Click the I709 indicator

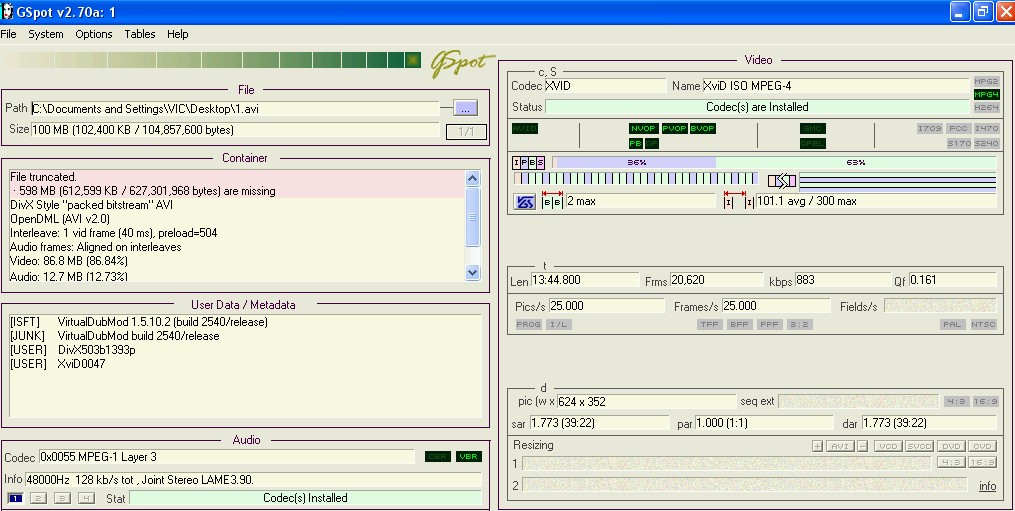[929, 129]
